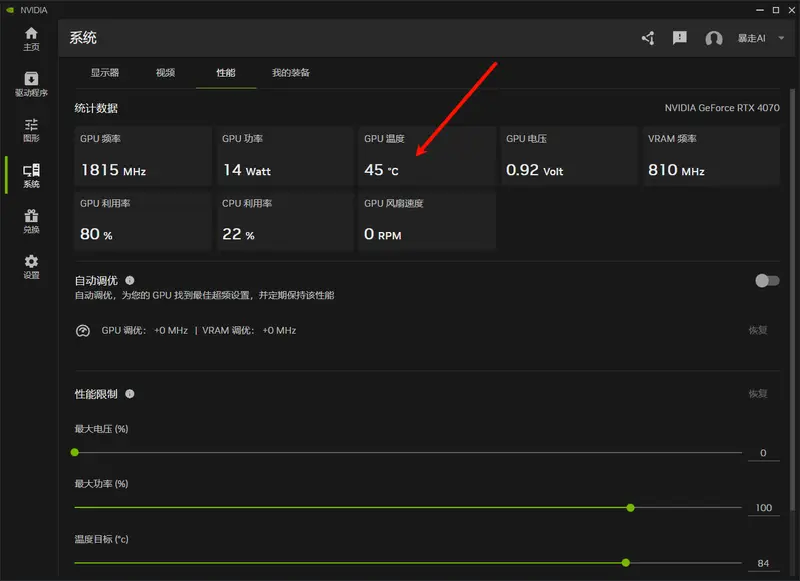Click the 最大电压 value field
Viewport: 800px width, 581px height.
click(x=763, y=453)
